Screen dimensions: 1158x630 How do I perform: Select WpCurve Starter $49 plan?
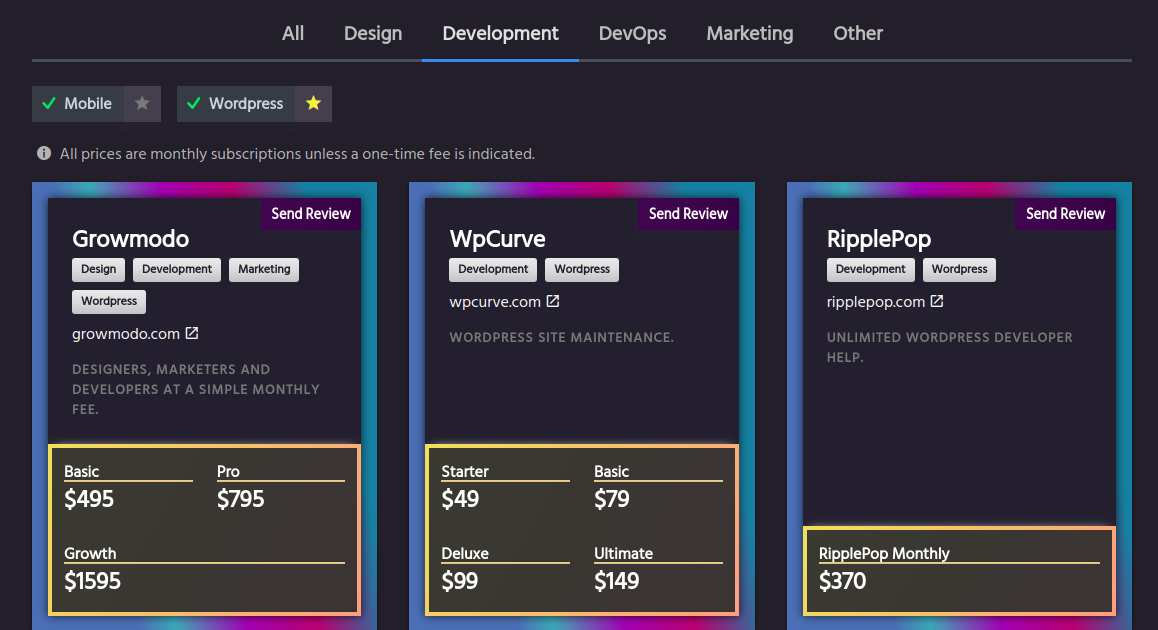(x=505, y=487)
